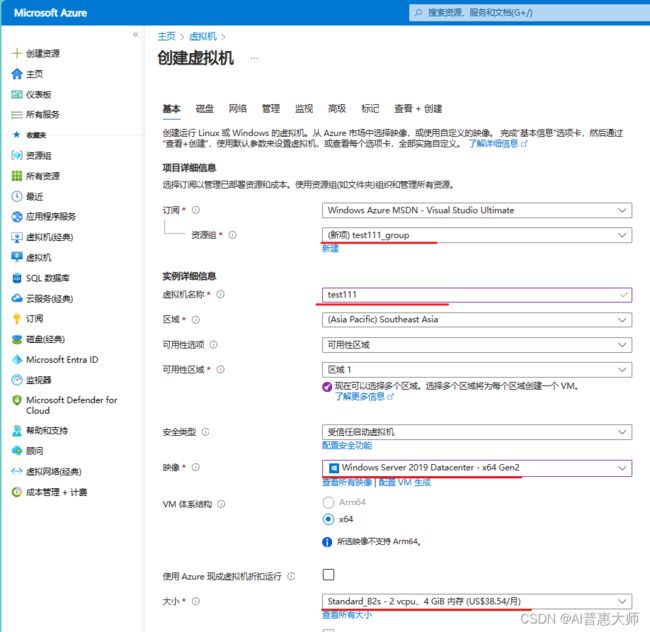
Task: Click the Microsoft Azure logo text
Action: pos(50,13)
